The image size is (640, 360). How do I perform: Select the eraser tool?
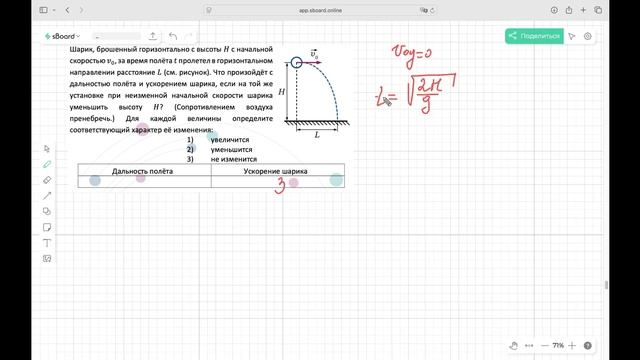coord(47,180)
